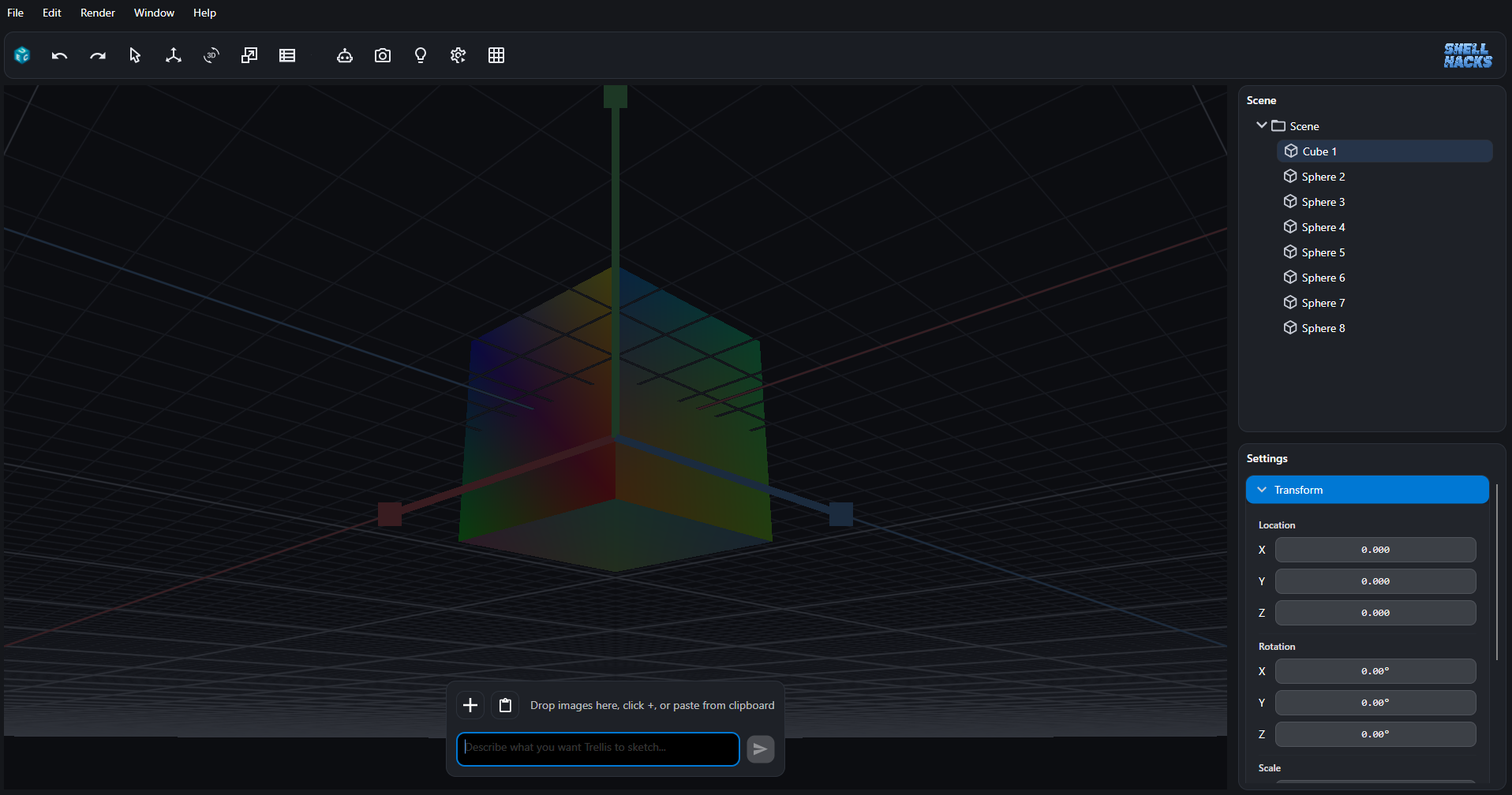Select Sphere 5 in the scene tree

point(1323,252)
